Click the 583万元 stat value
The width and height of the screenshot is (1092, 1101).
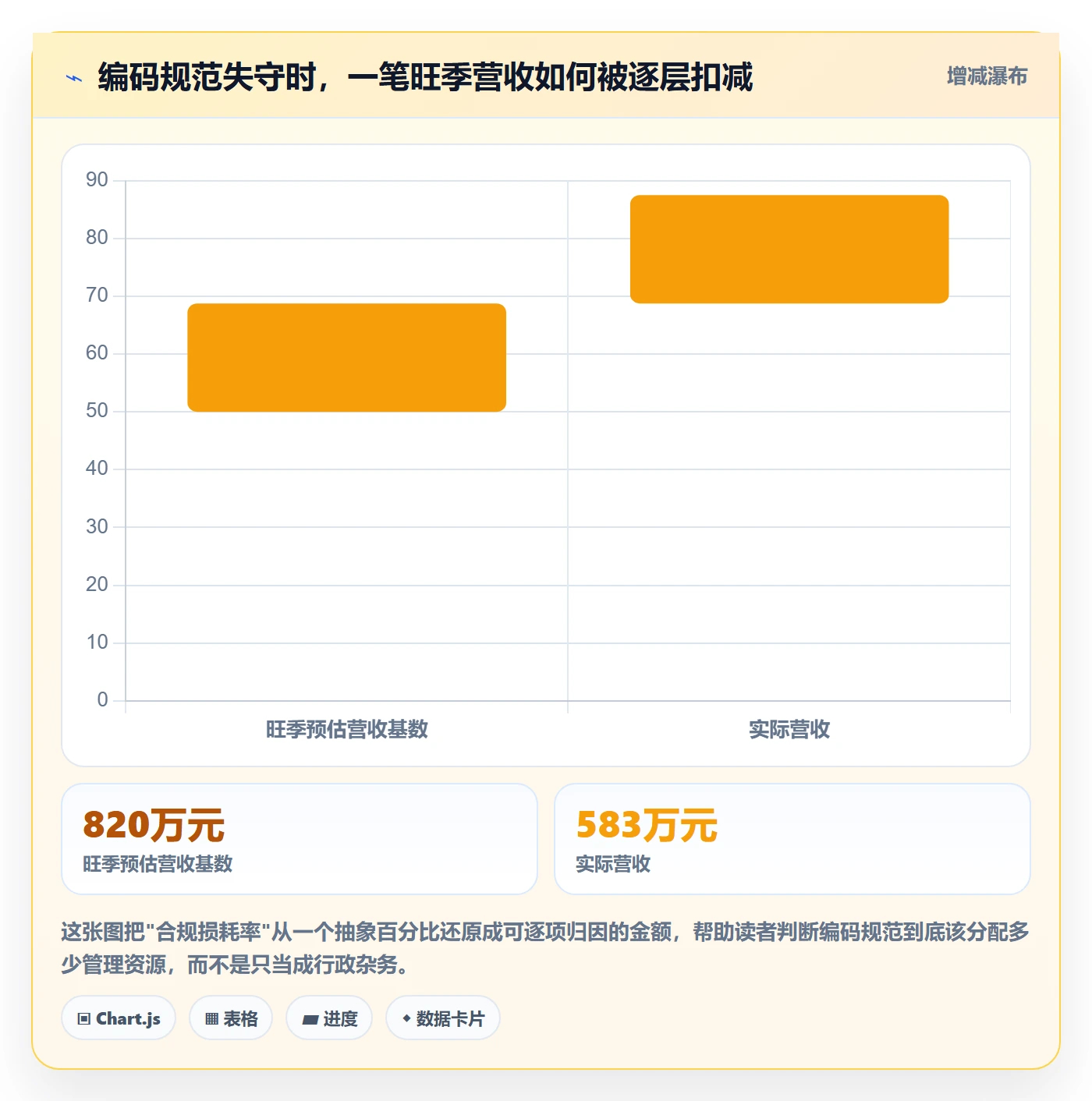click(x=647, y=825)
